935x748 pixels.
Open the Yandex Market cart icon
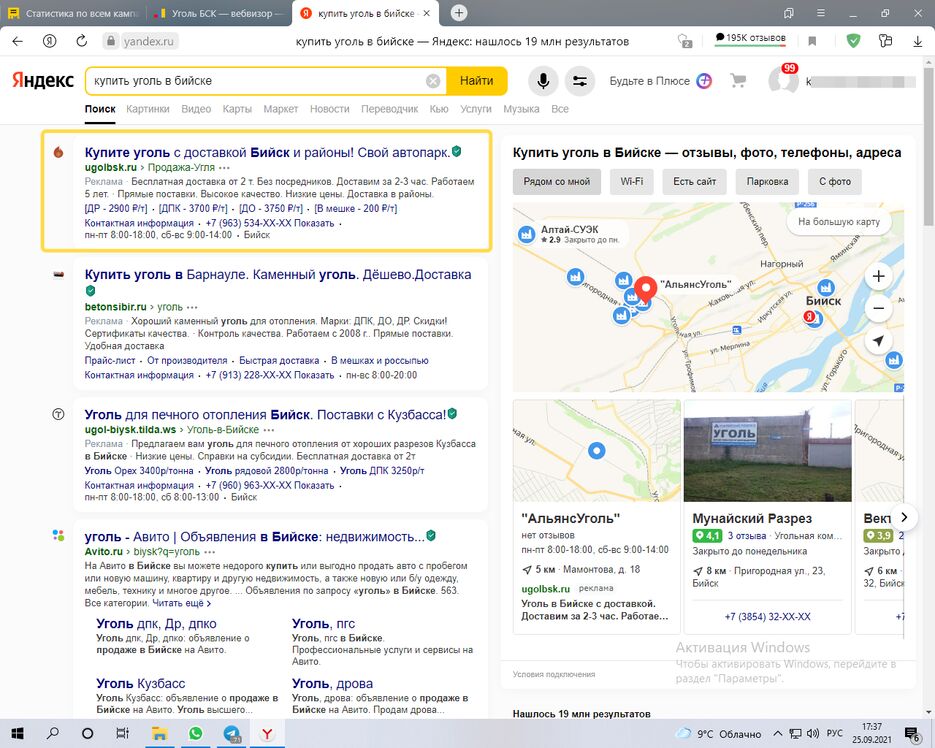[x=738, y=81]
